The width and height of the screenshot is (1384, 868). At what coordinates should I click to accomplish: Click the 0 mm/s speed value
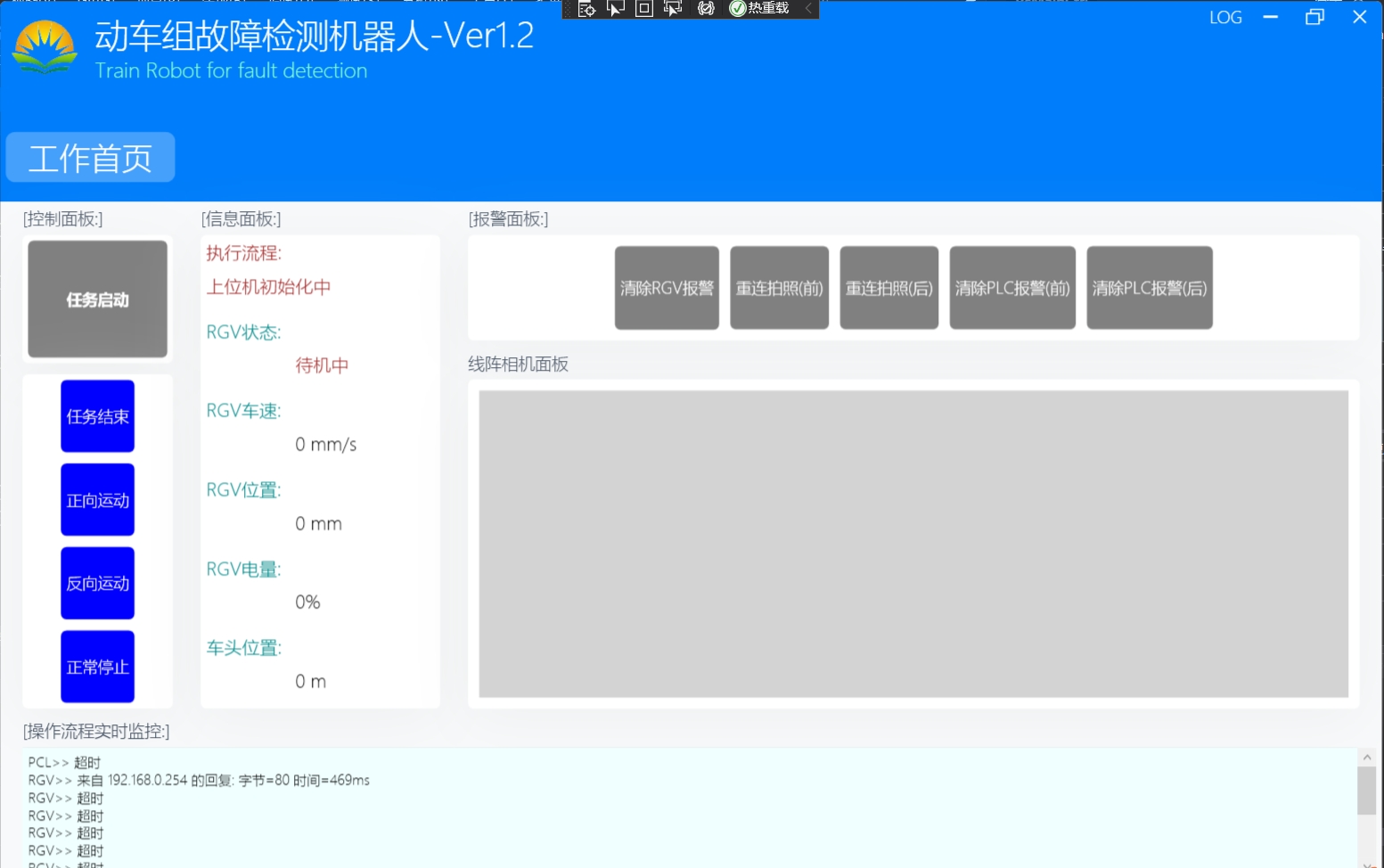tap(326, 444)
